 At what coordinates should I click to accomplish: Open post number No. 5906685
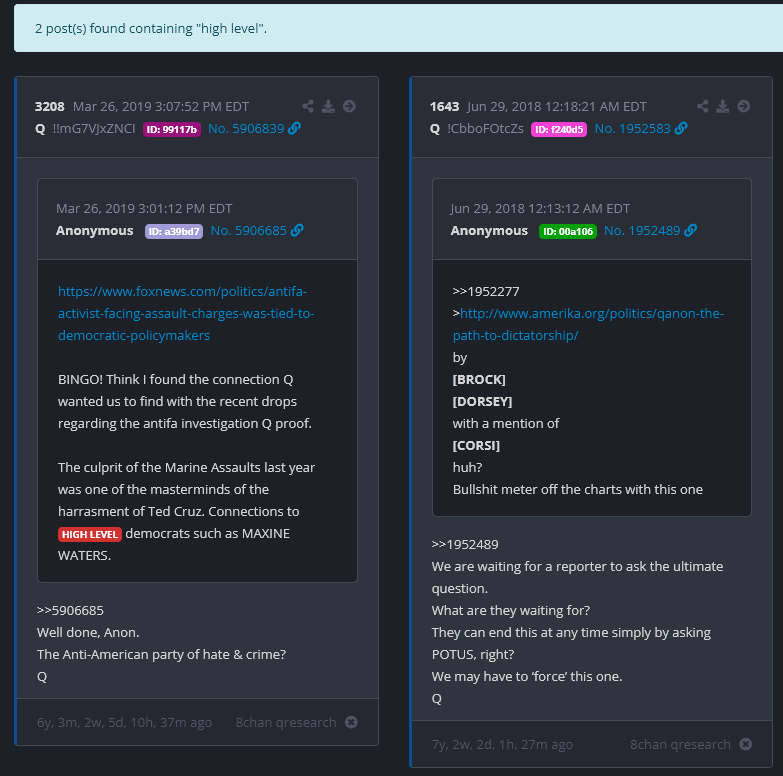pos(249,231)
